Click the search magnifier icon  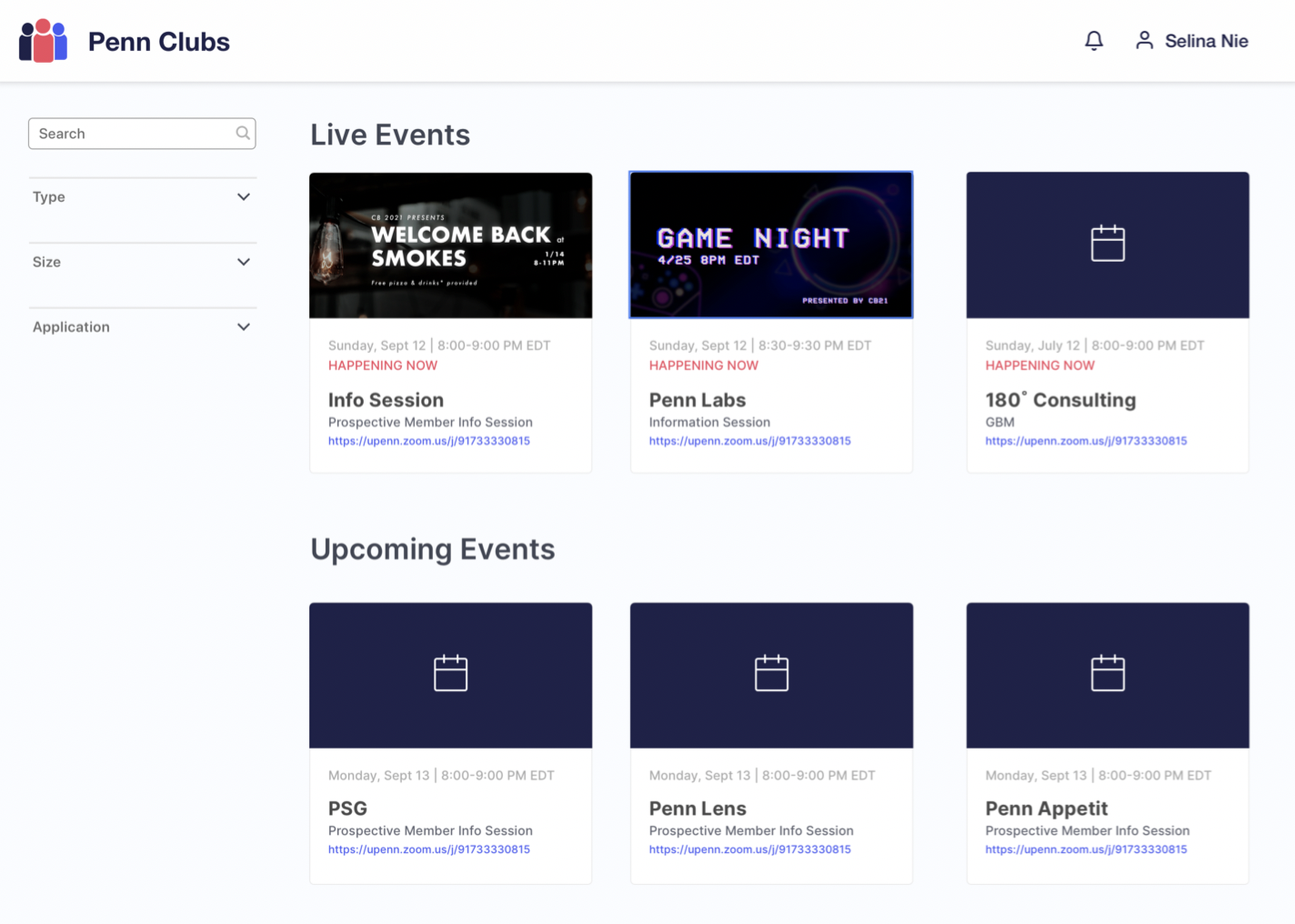(243, 133)
